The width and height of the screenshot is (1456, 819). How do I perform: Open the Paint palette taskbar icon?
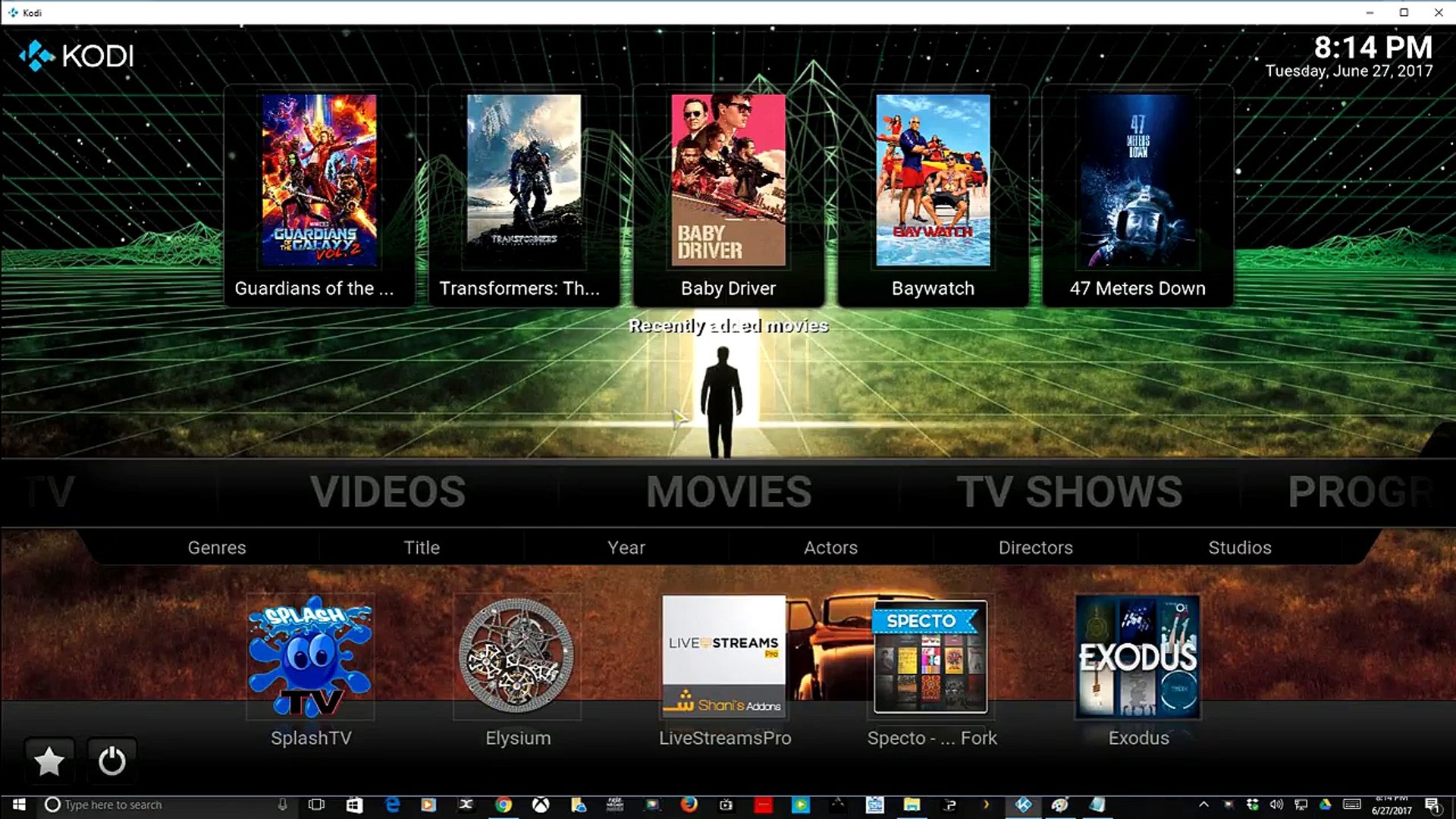[1060, 805]
